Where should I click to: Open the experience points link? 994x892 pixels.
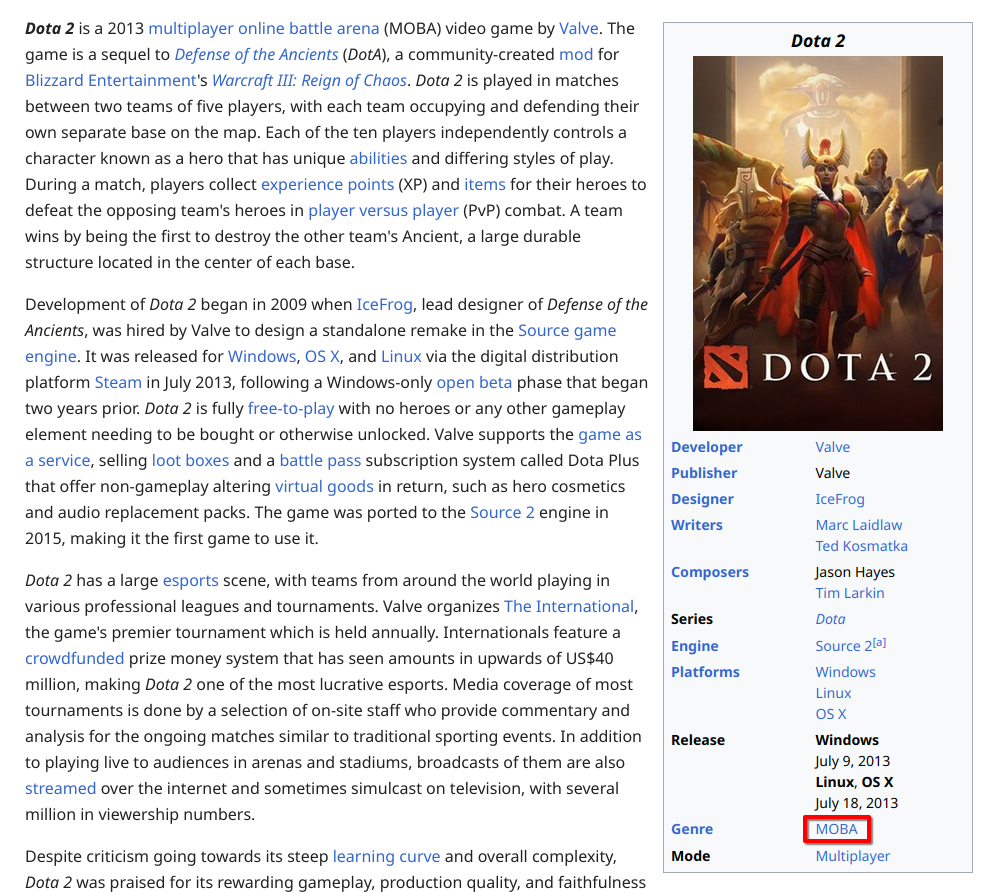point(328,184)
